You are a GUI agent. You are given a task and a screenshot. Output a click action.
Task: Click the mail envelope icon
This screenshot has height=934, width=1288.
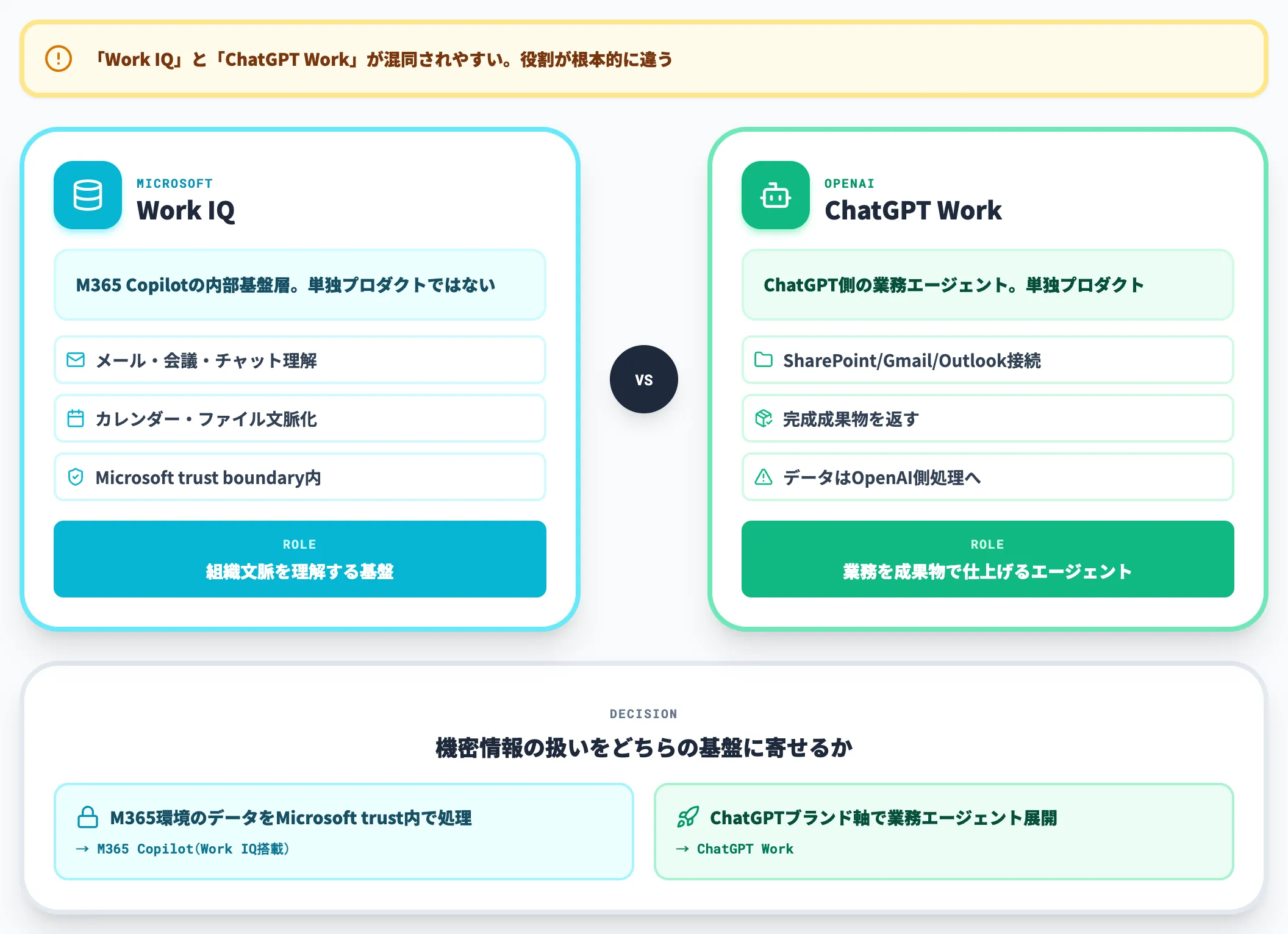click(x=76, y=360)
